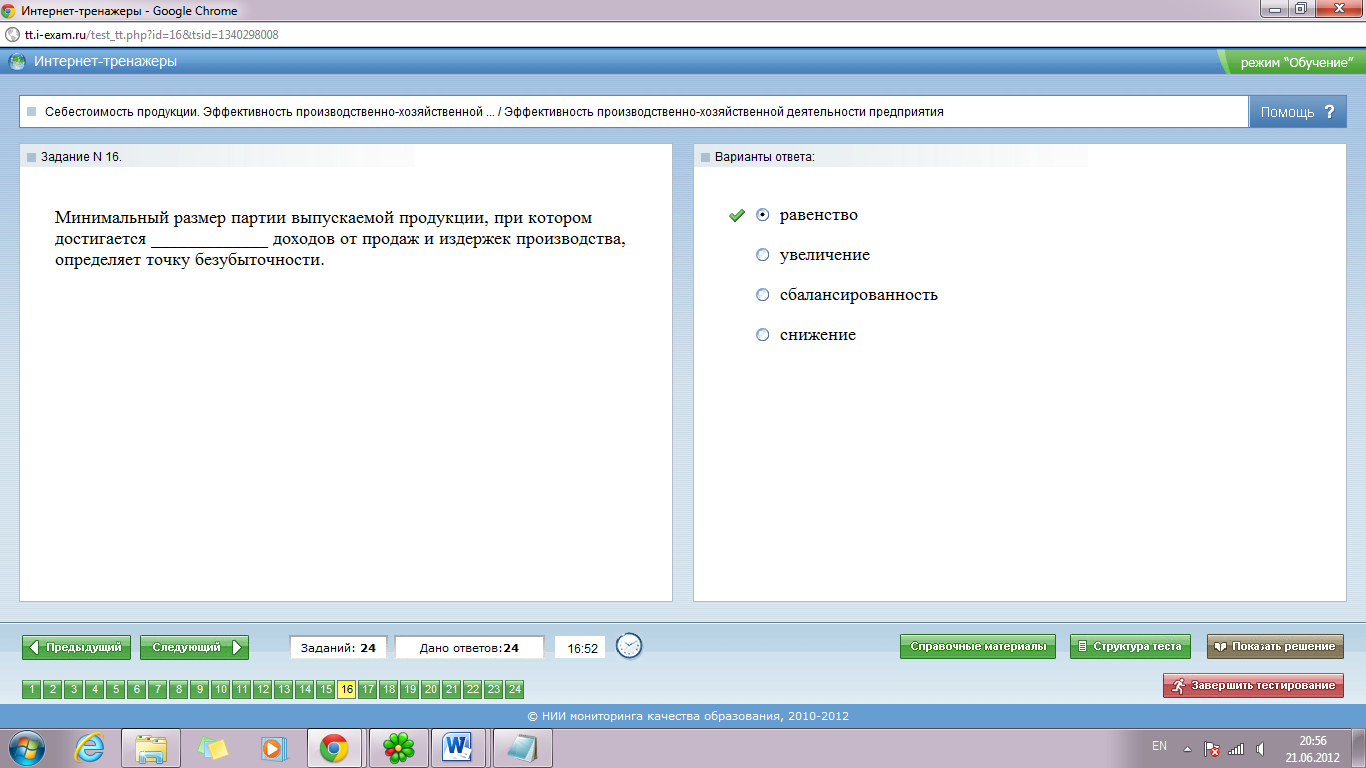1366x768 pixels.
Task: Open question 8 in navigator
Action: (x=178, y=689)
